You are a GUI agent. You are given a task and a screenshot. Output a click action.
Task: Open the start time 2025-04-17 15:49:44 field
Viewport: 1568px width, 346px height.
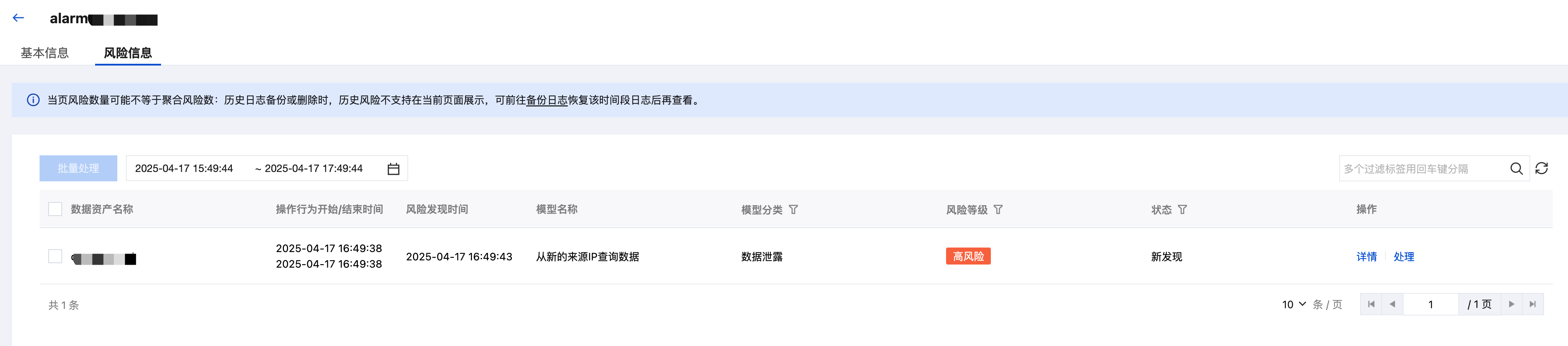click(184, 169)
